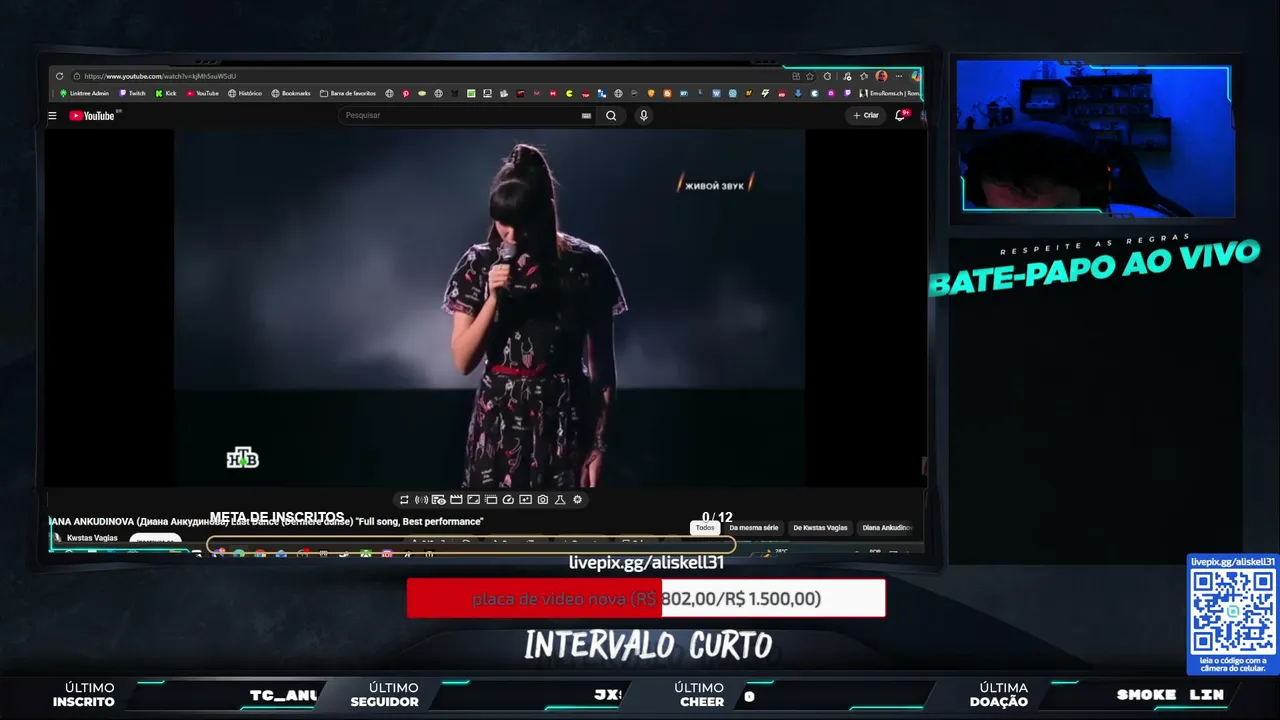
Task: Open YouTube notifications bell
Action: click(900, 115)
